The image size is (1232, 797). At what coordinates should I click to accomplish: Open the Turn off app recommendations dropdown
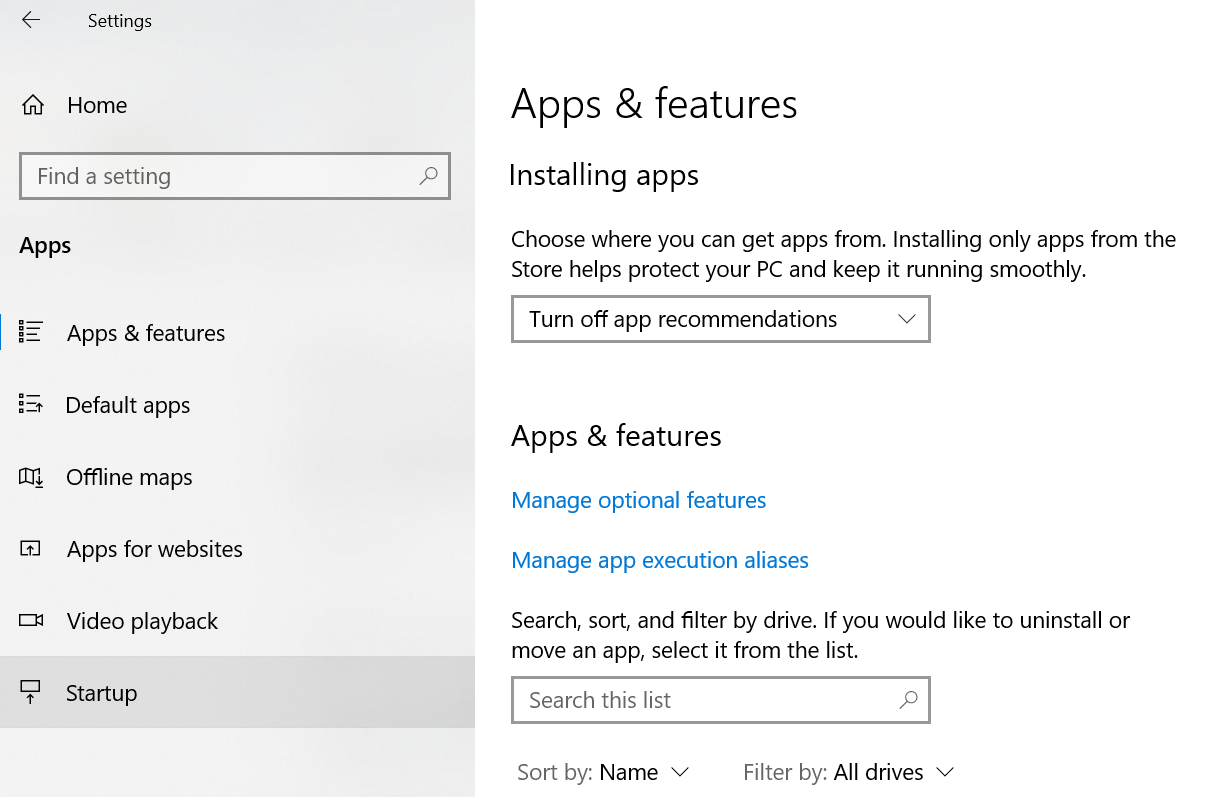(720, 319)
